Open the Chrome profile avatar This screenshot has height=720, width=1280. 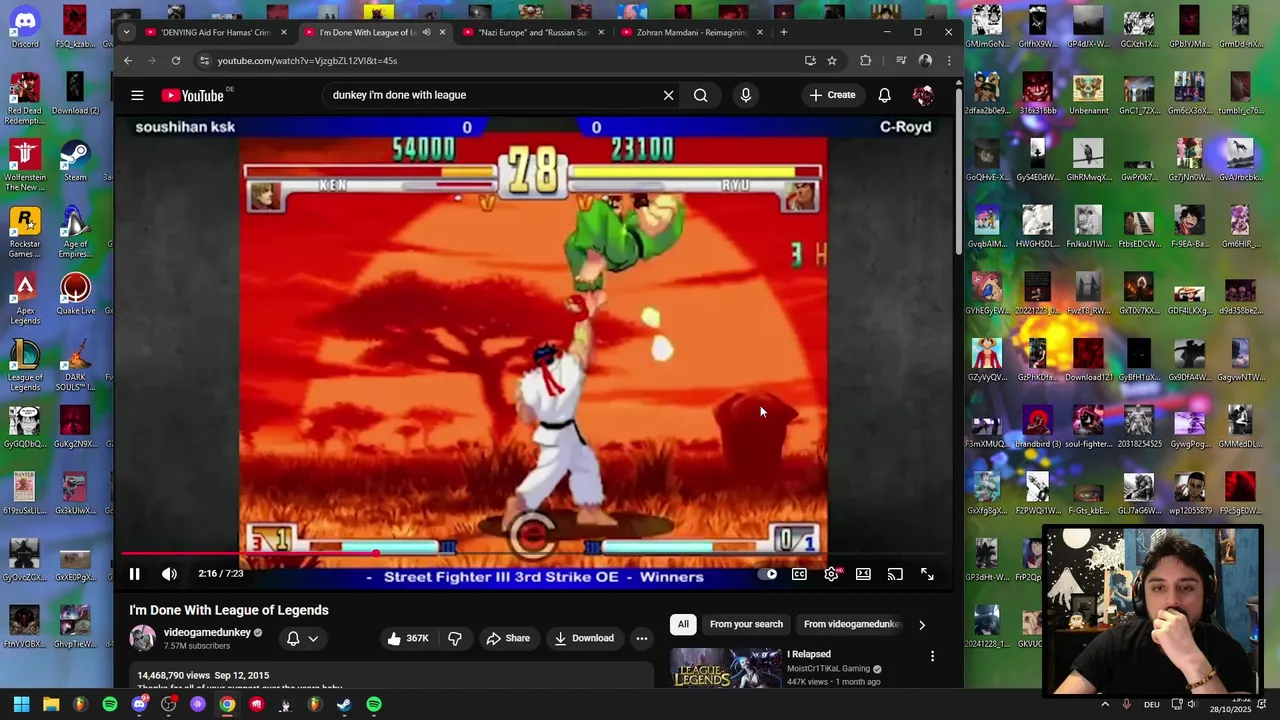(x=925, y=61)
